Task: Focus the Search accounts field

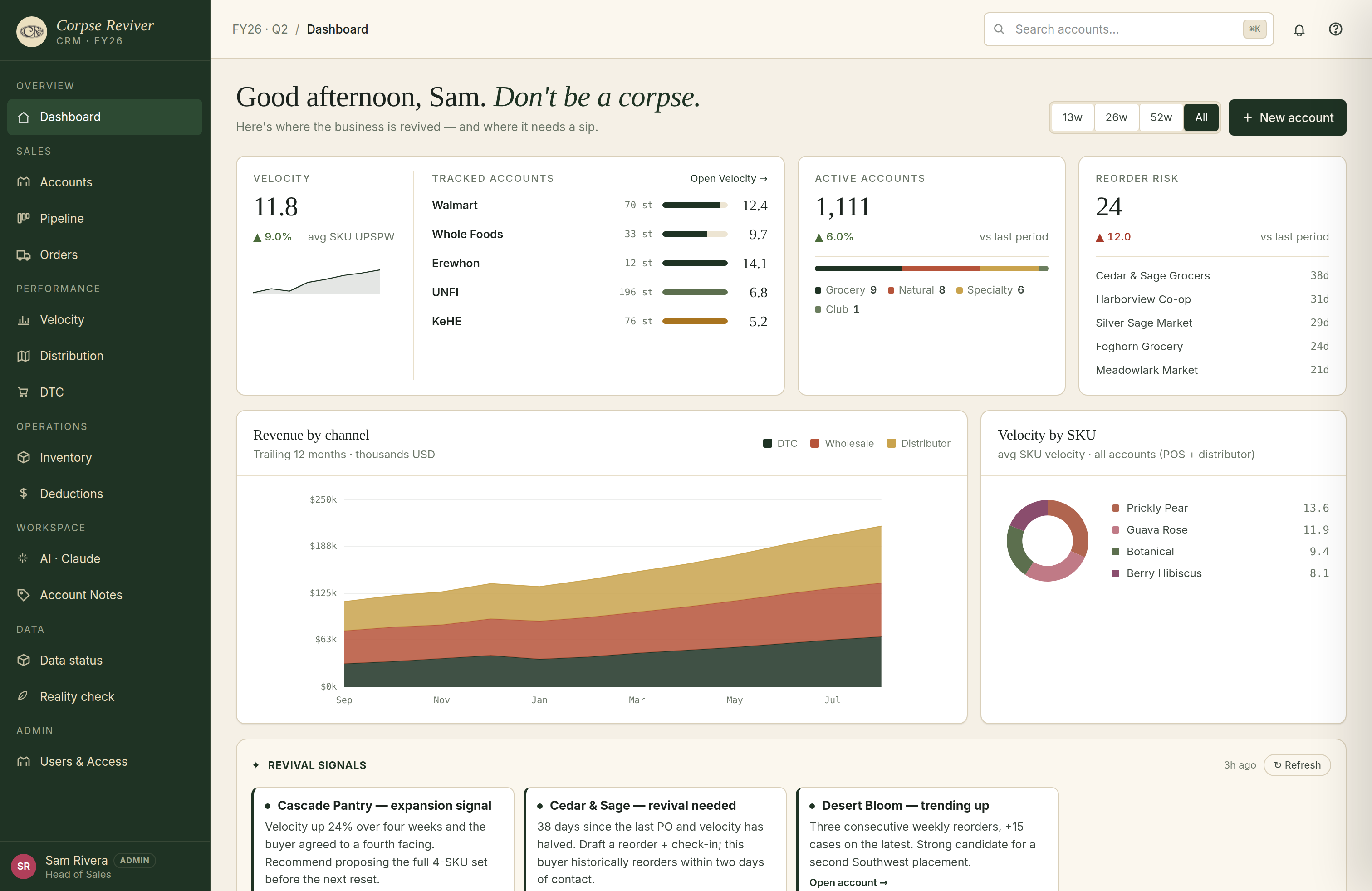Action: pyautogui.click(x=1128, y=29)
